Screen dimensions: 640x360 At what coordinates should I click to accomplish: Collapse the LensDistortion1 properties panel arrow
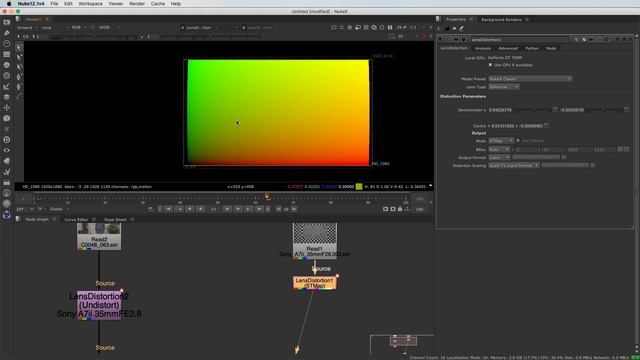(440, 40)
